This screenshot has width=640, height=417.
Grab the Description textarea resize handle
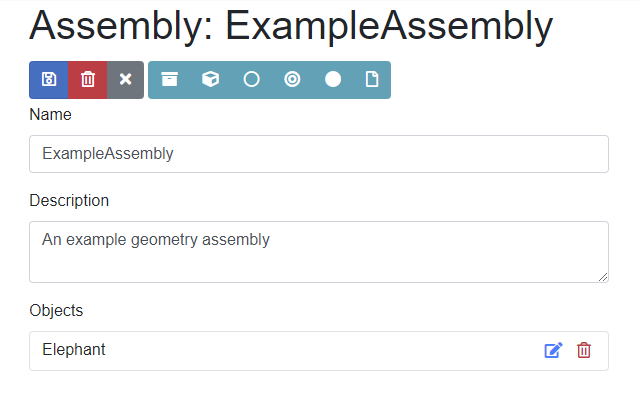[603, 277]
